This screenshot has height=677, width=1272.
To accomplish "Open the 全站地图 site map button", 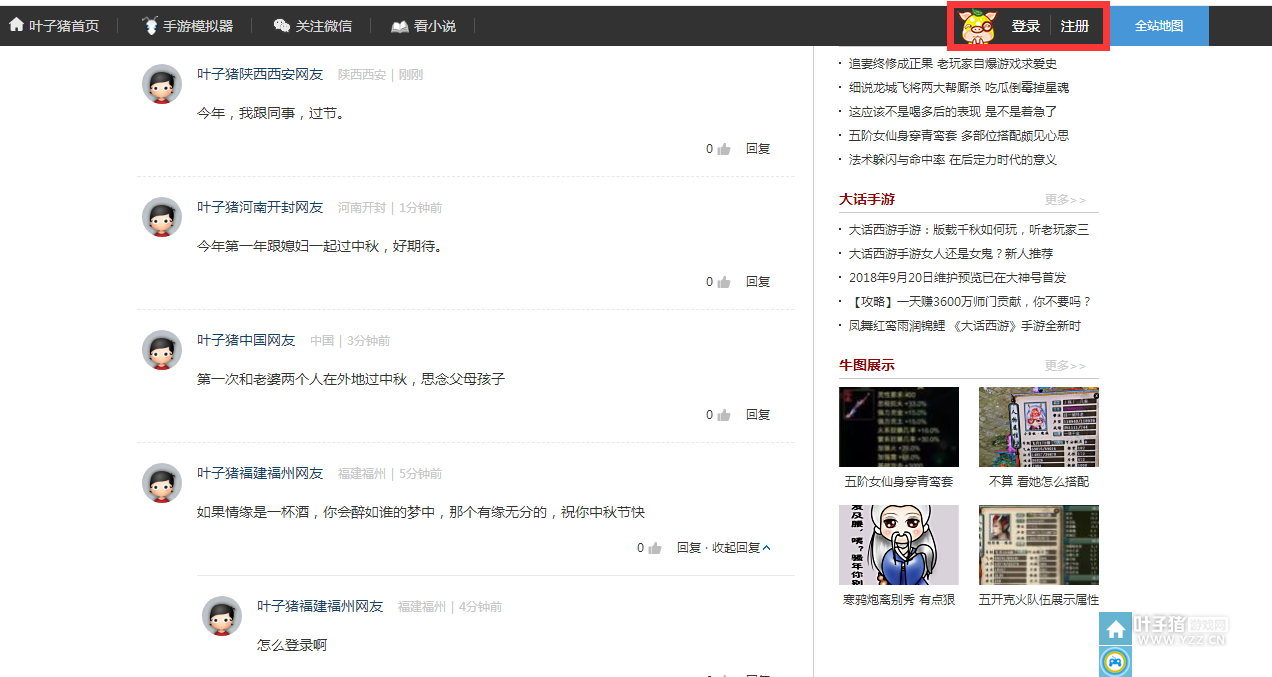I will [1158, 26].
